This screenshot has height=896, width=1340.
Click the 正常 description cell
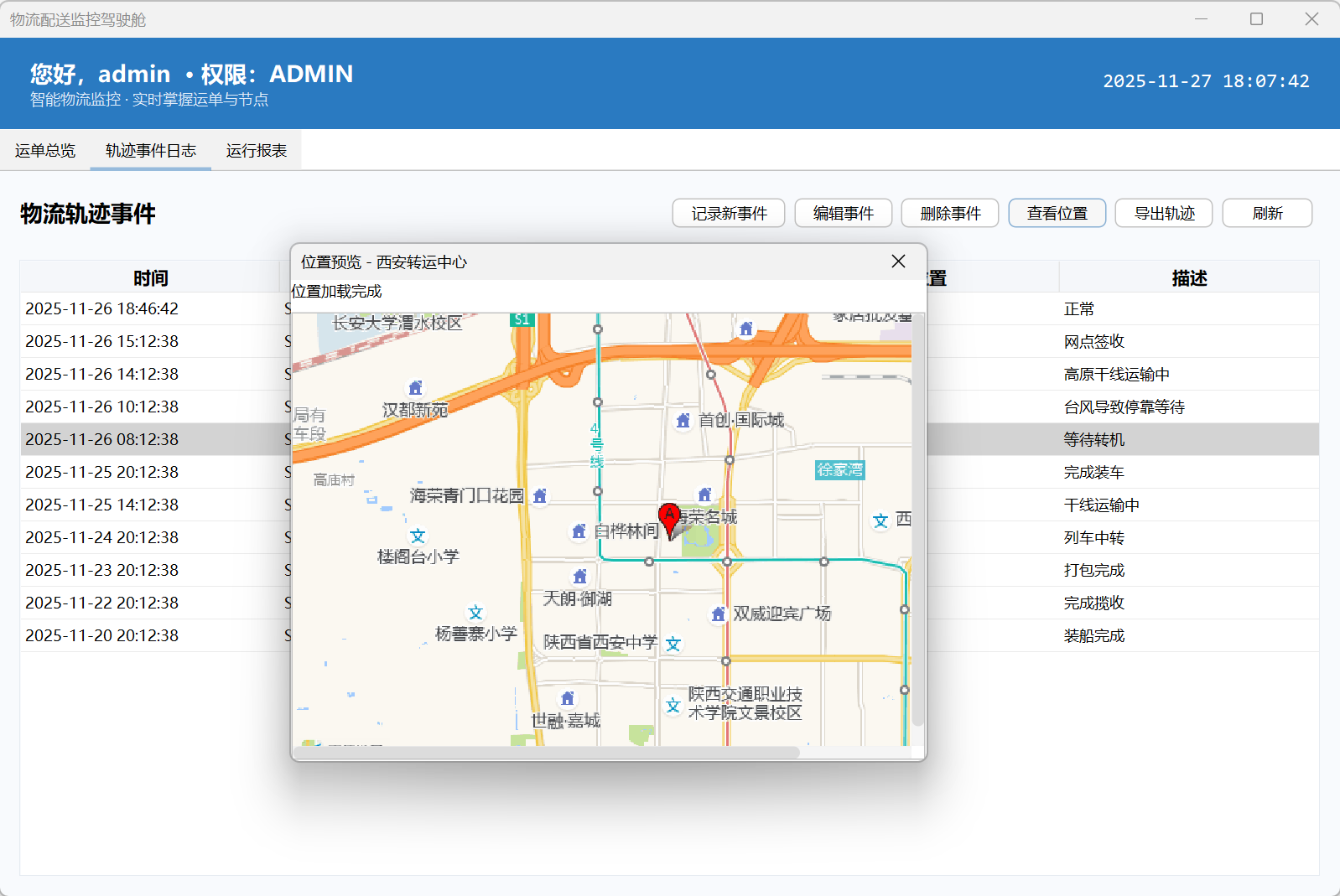pos(1189,308)
